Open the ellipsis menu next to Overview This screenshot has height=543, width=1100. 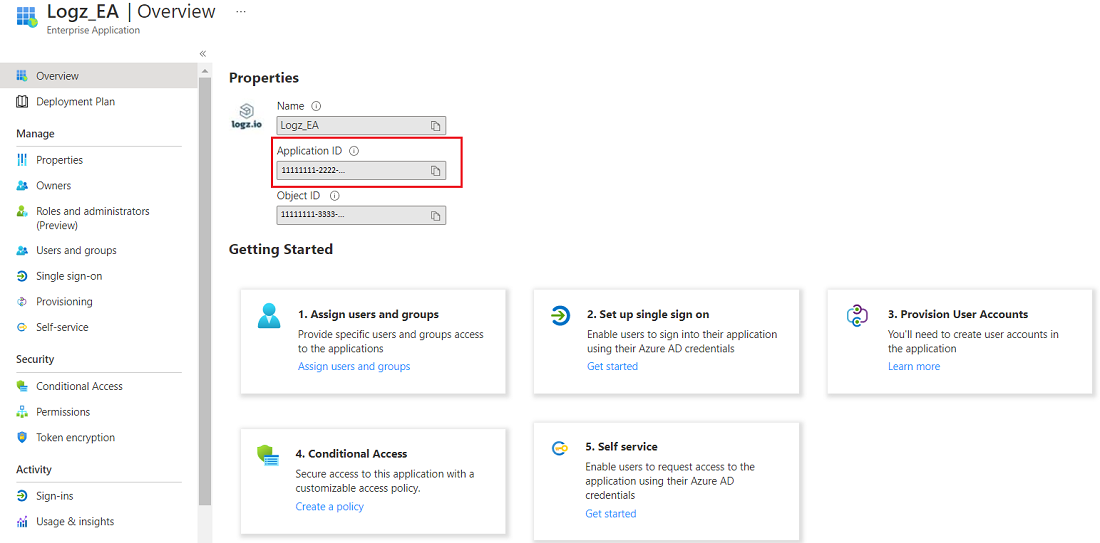pos(241,12)
